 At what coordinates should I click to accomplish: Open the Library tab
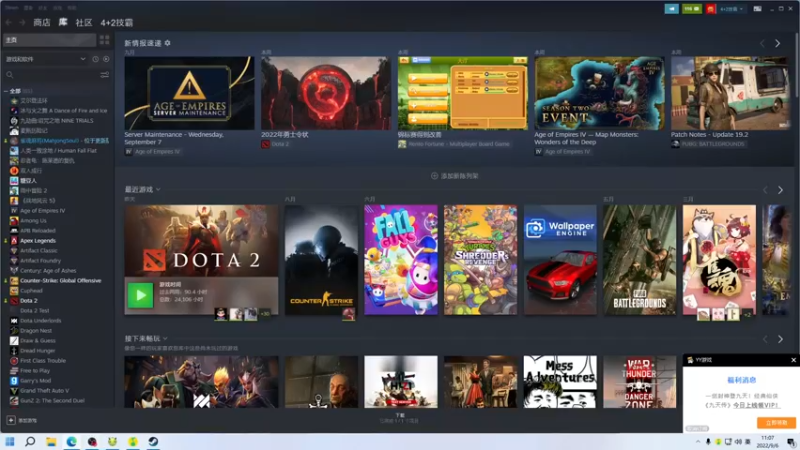pyautogui.click(x=63, y=22)
